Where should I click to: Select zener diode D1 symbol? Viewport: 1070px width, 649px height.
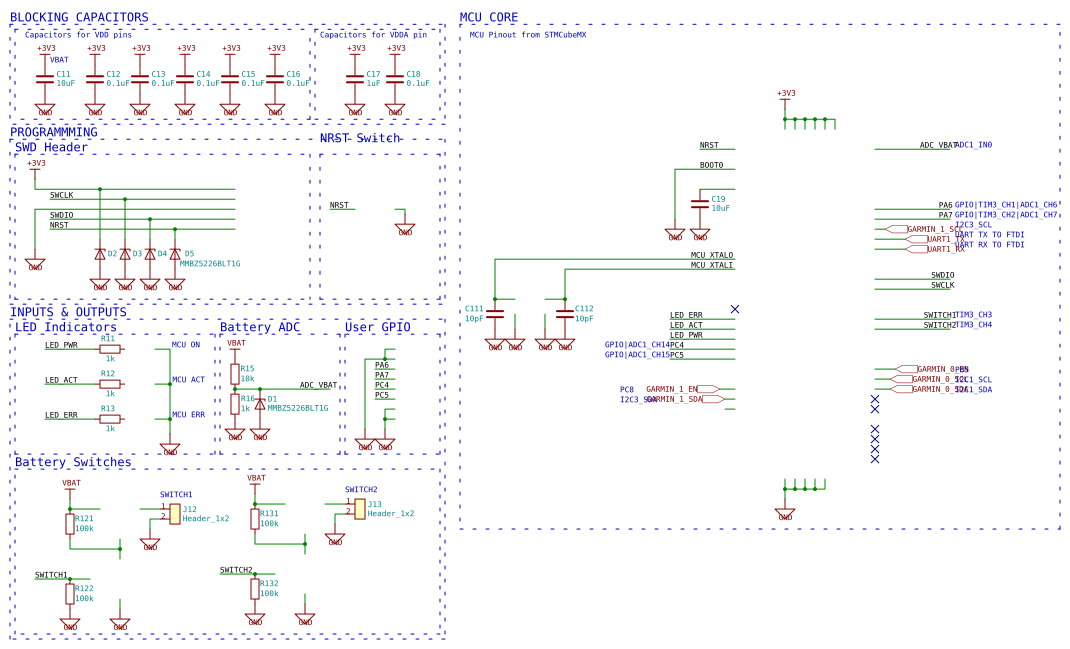pyautogui.click(x=260, y=404)
